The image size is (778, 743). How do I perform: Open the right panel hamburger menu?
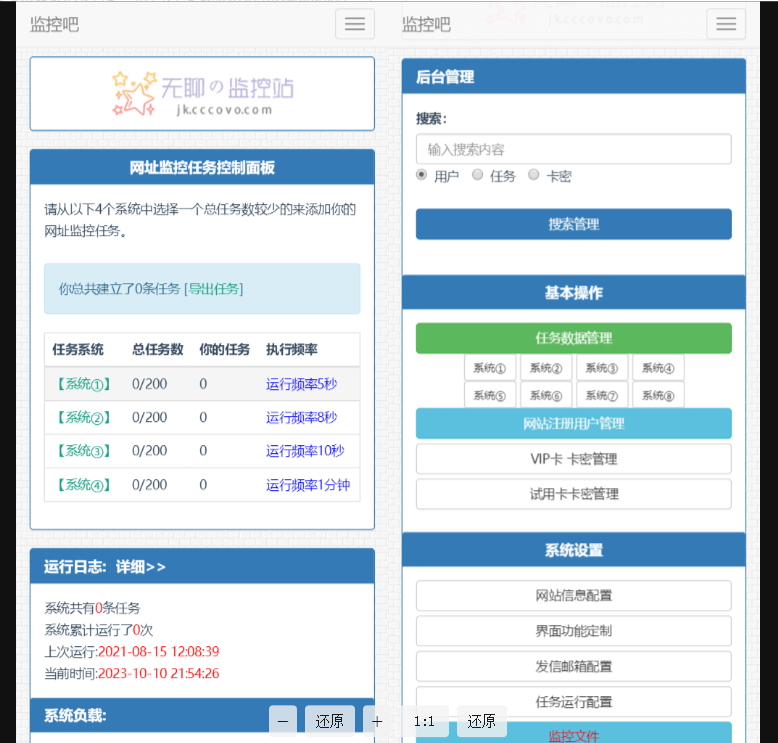[x=726, y=24]
